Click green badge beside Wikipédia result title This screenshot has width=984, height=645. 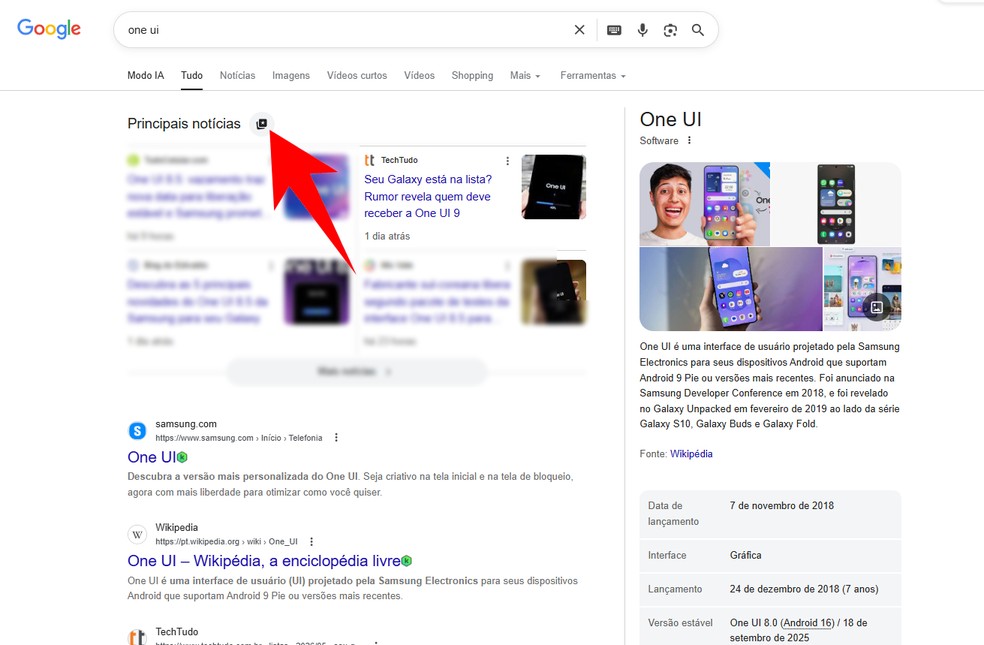407,560
